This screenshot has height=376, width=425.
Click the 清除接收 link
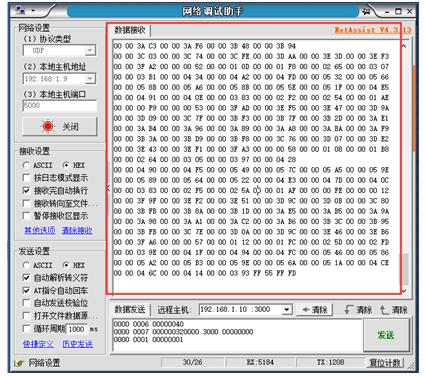click(x=77, y=230)
